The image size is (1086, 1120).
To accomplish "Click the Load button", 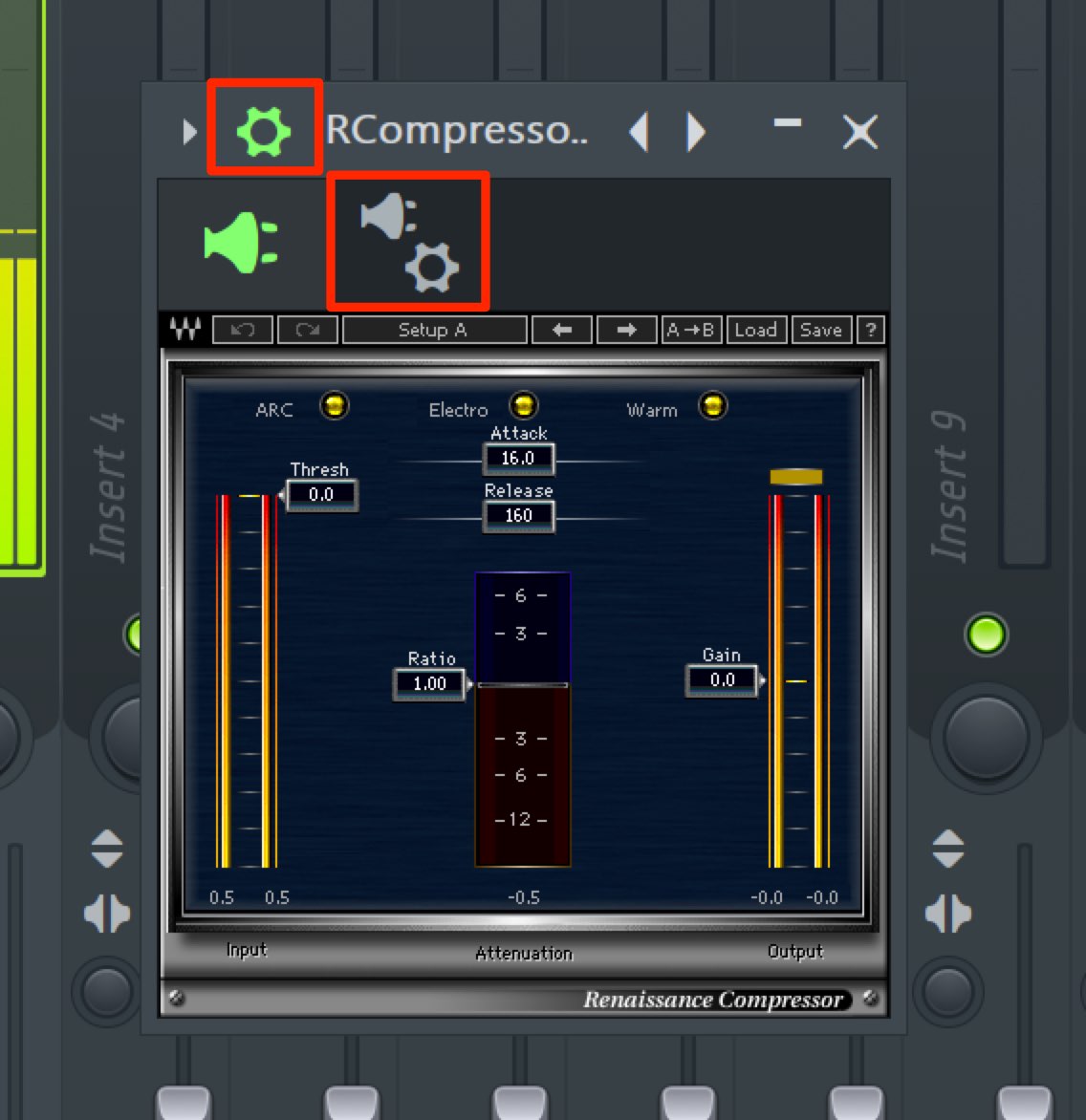I will [x=756, y=330].
